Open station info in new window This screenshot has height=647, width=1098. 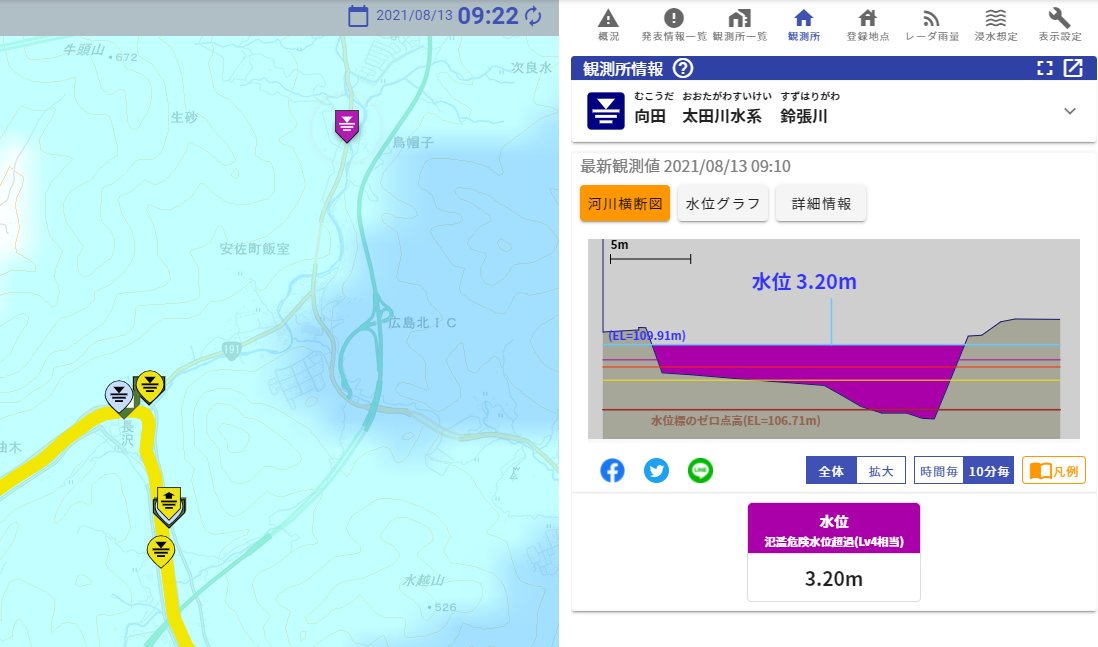(1073, 68)
